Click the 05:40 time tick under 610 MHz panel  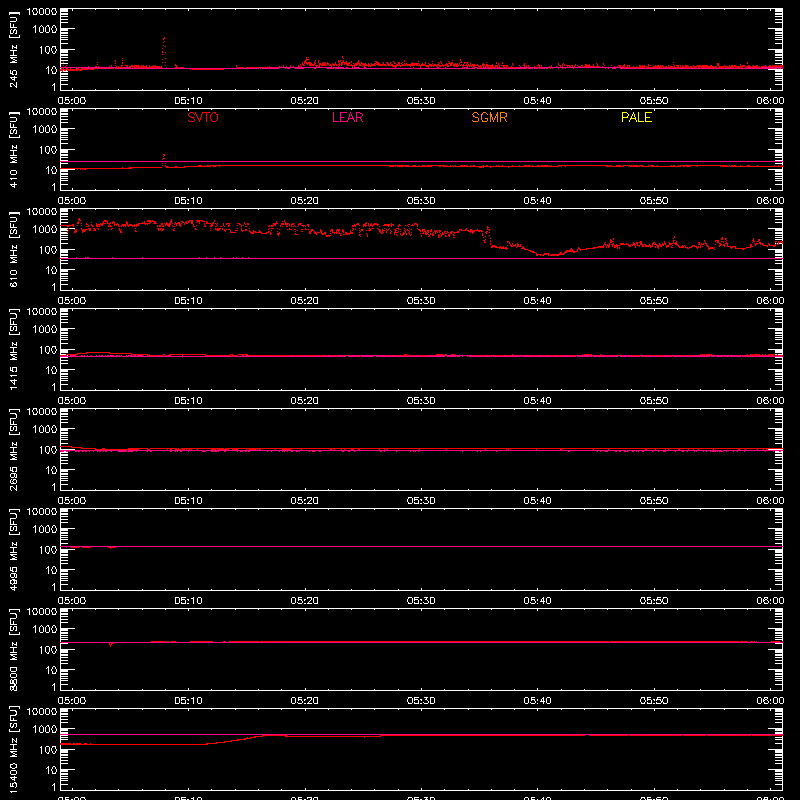click(x=537, y=301)
